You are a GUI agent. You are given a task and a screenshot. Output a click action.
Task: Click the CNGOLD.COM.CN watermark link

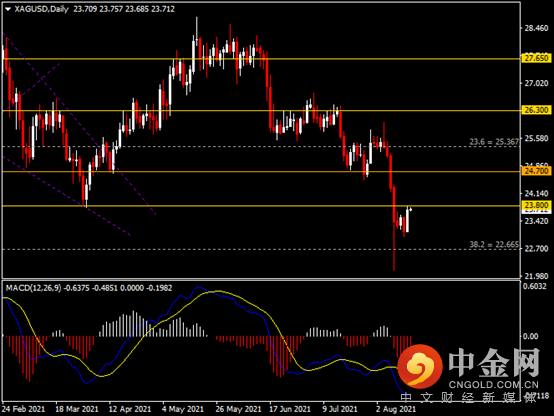[494, 385]
